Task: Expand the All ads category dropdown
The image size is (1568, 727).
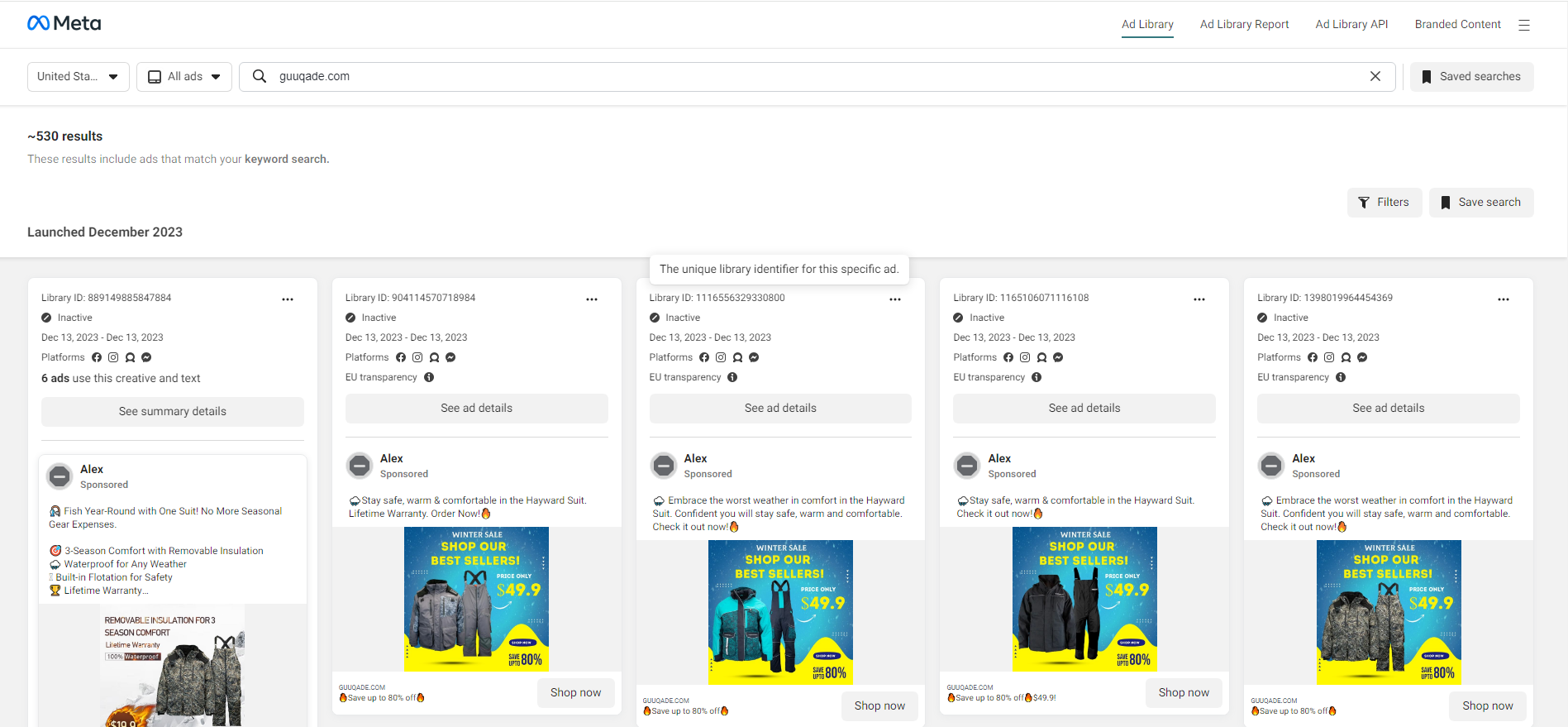Action: (184, 76)
